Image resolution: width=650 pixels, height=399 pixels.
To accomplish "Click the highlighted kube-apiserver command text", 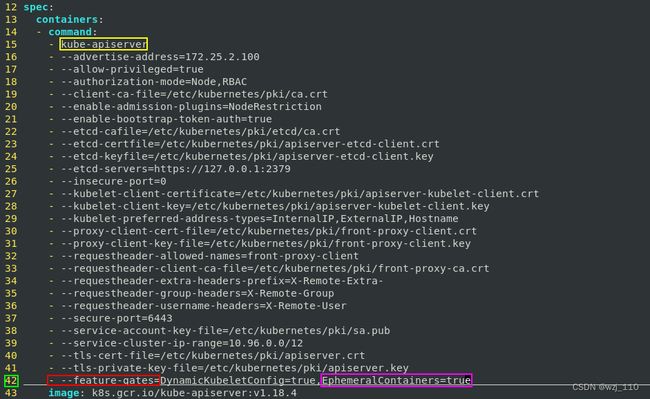I will [x=103, y=44].
